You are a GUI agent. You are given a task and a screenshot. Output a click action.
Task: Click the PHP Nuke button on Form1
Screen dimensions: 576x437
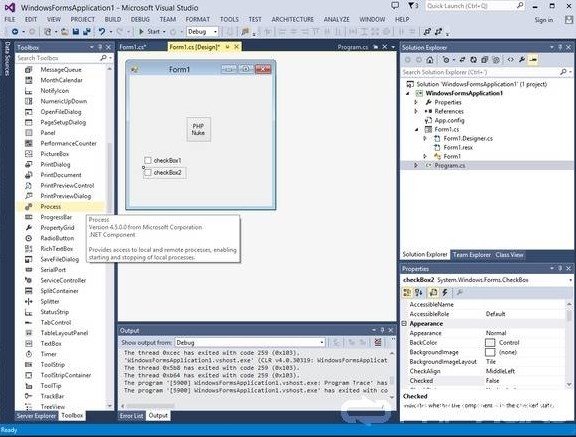coord(198,129)
